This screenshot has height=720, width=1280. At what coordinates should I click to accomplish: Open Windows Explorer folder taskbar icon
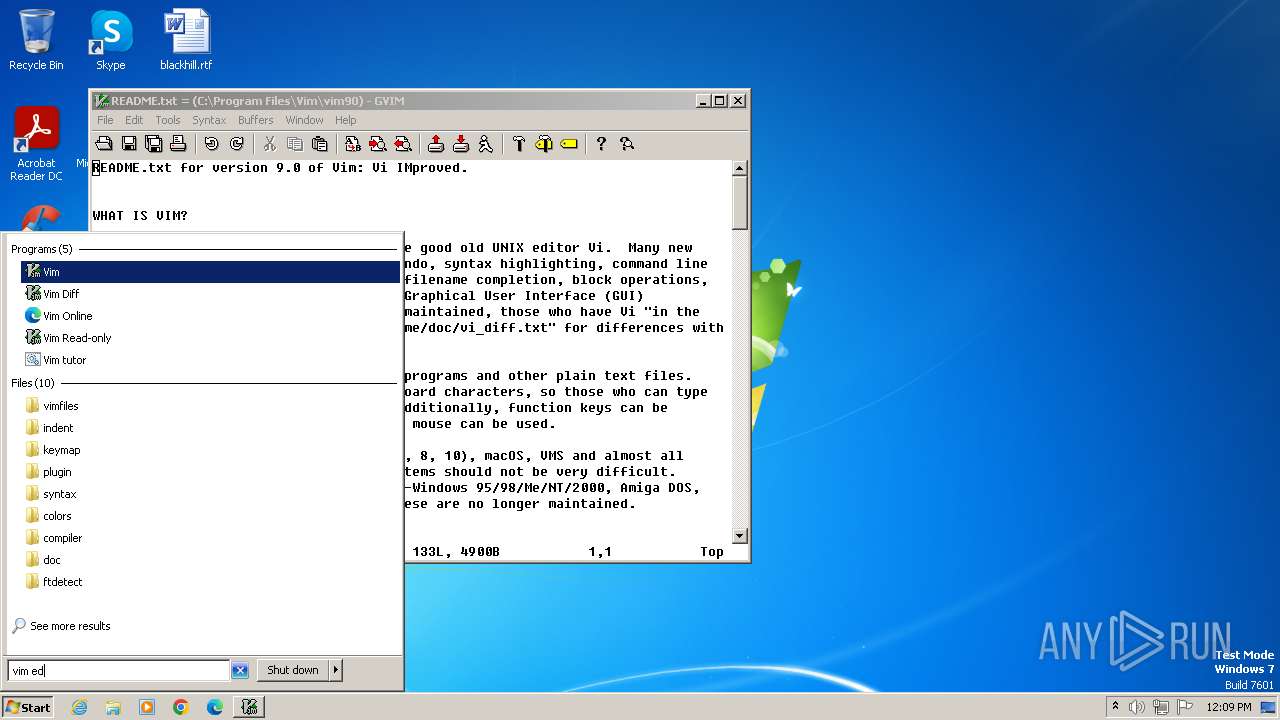tap(113, 707)
